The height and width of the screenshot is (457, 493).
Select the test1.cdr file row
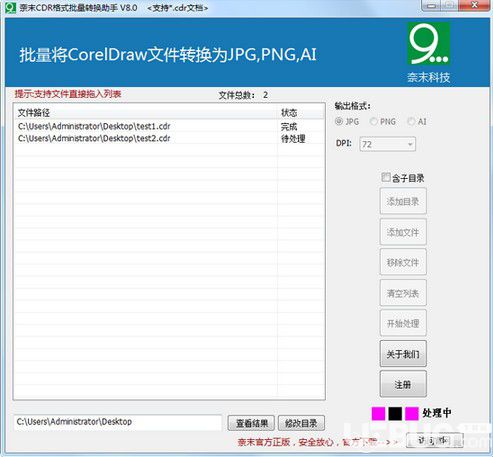(x=169, y=126)
